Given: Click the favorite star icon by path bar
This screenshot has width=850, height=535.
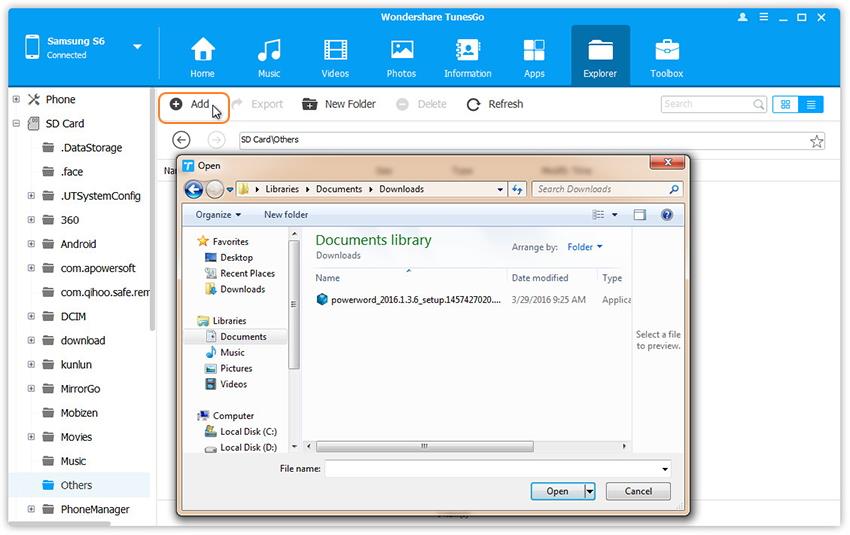Looking at the screenshot, I should coord(817,141).
